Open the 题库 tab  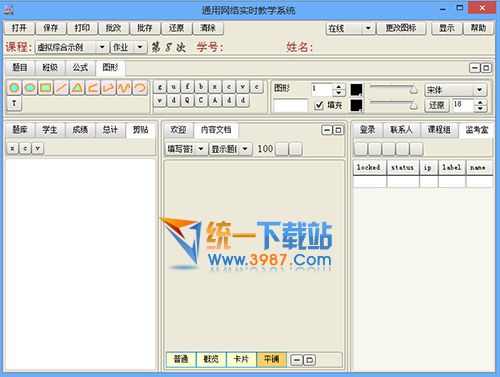20,130
